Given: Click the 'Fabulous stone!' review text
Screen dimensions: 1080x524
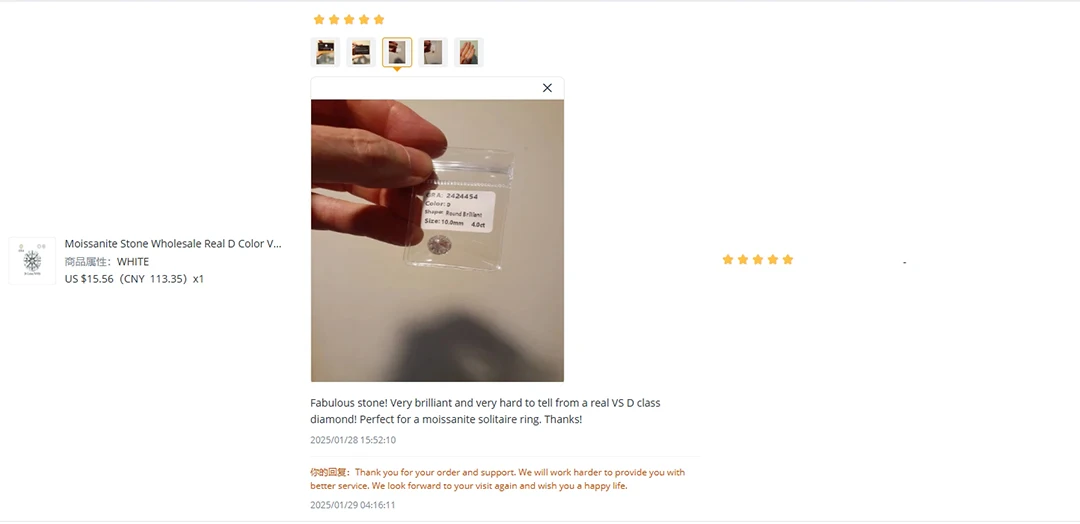Looking at the screenshot, I should tap(485, 411).
